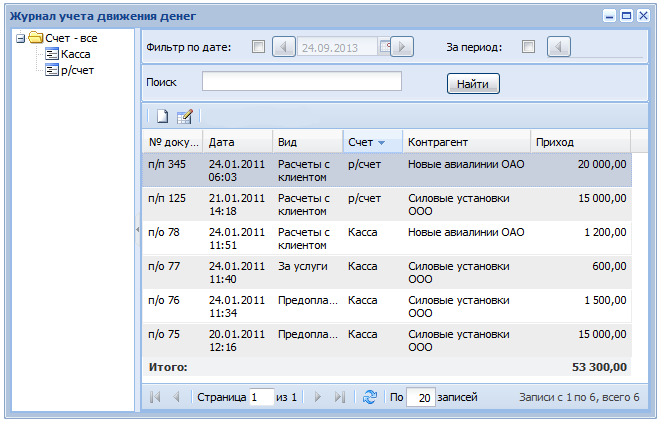
Task: Click the Поиск search input field
Action: point(302,81)
